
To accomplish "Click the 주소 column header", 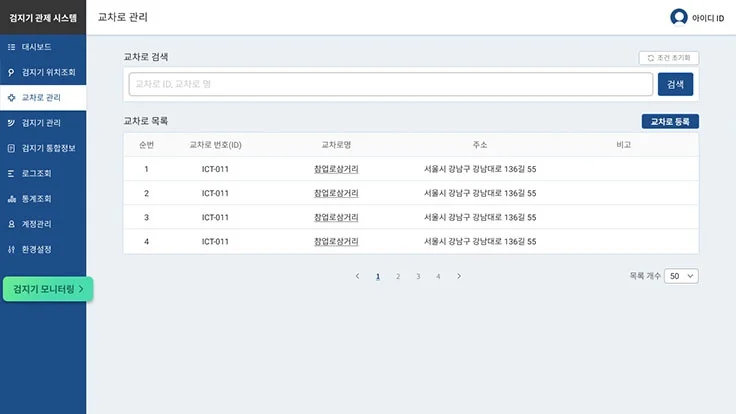I will (x=480, y=145).
